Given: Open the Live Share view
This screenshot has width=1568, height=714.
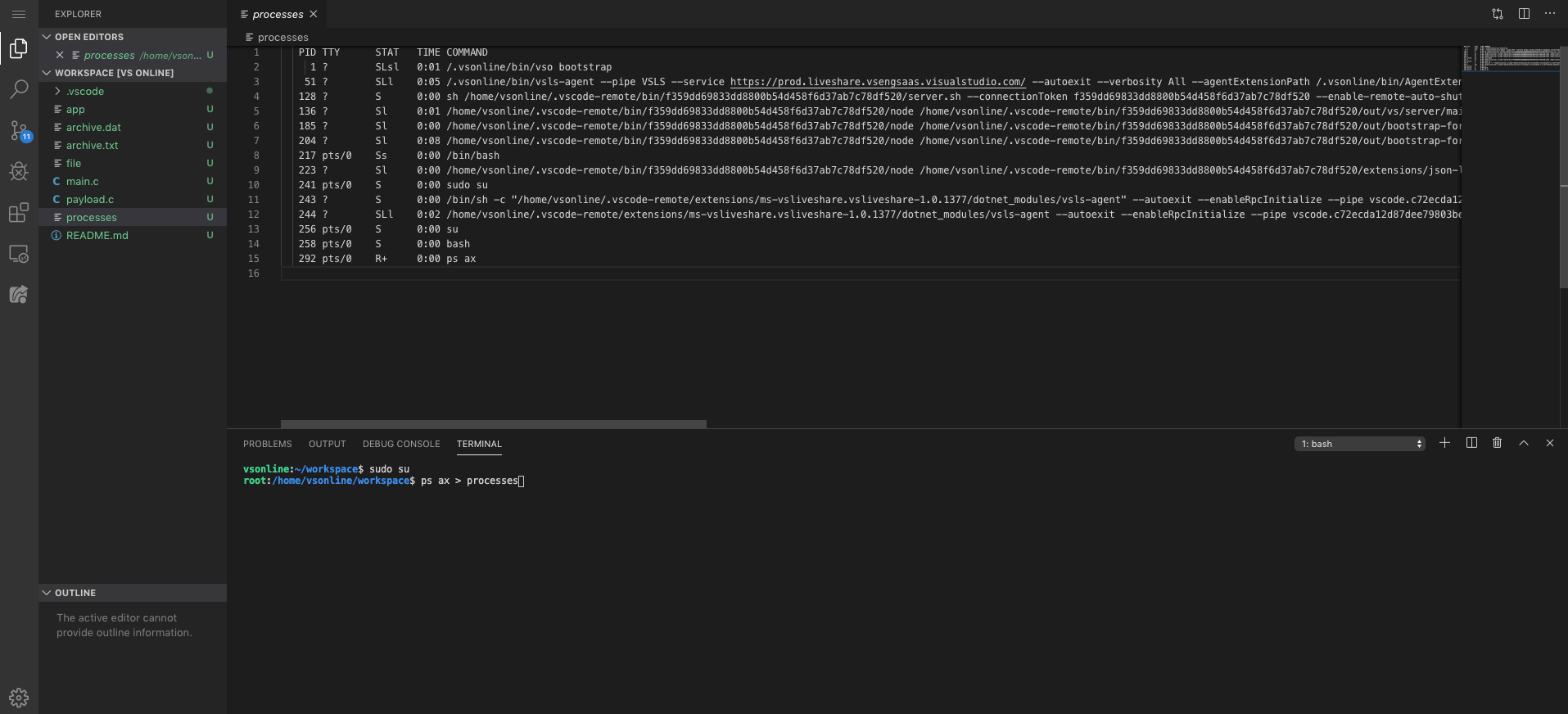Looking at the screenshot, I should [19, 294].
